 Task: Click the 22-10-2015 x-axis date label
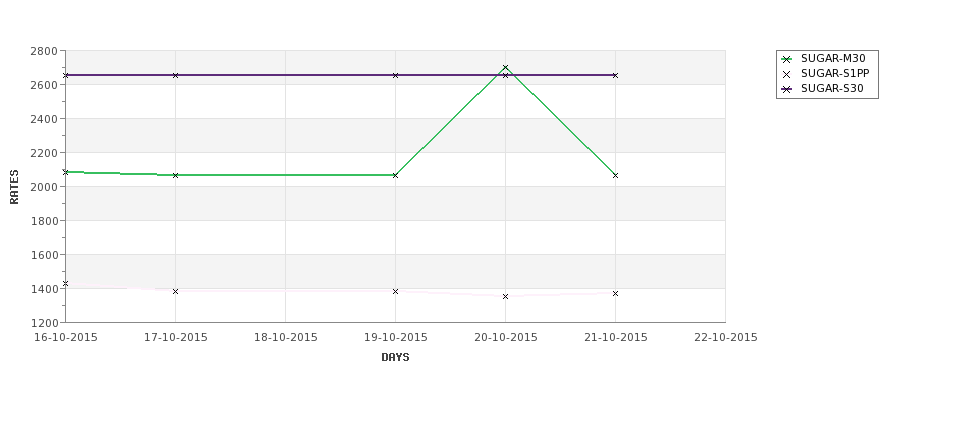726,338
